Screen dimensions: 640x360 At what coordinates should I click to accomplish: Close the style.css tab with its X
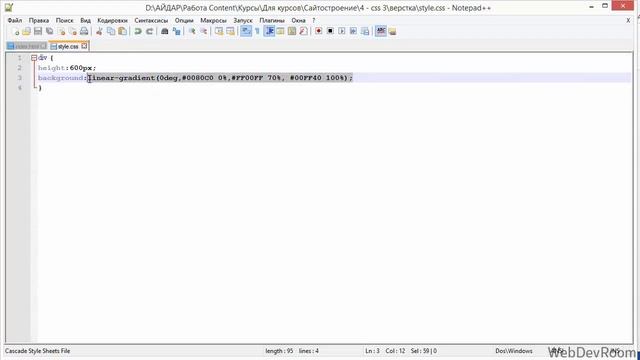[x=84, y=46]
